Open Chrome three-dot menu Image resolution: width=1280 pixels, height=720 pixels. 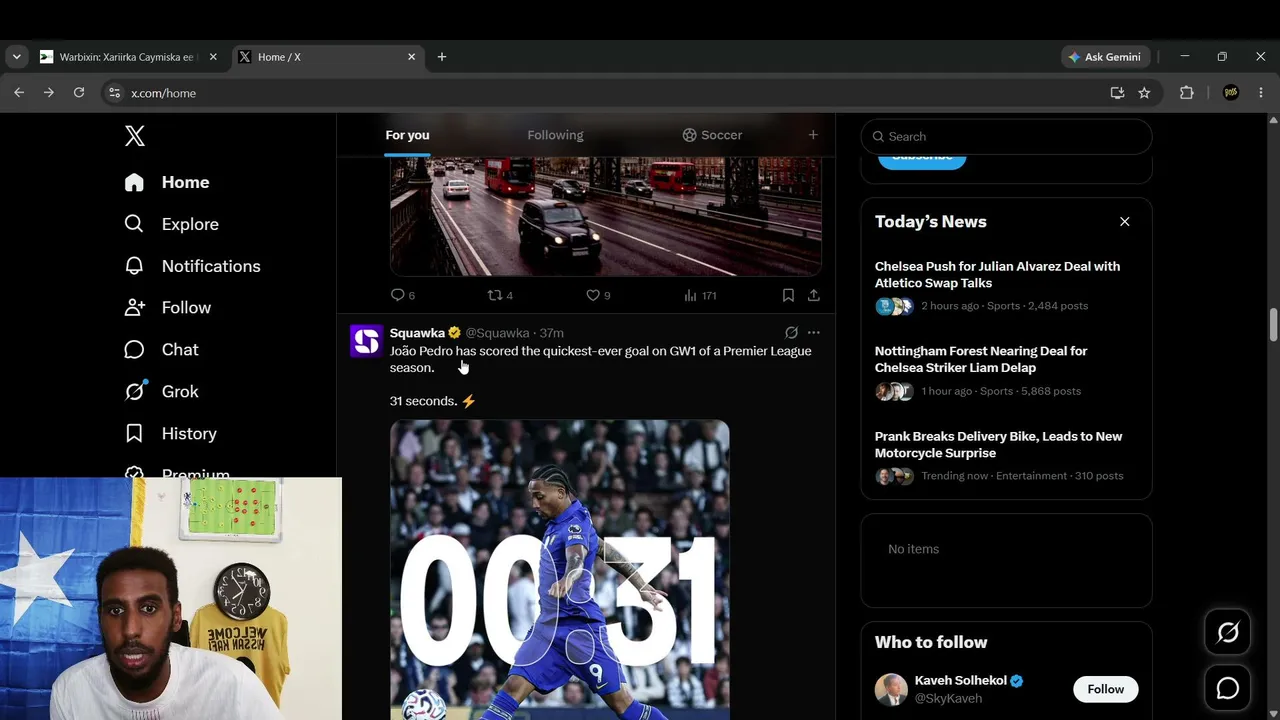1261,93
